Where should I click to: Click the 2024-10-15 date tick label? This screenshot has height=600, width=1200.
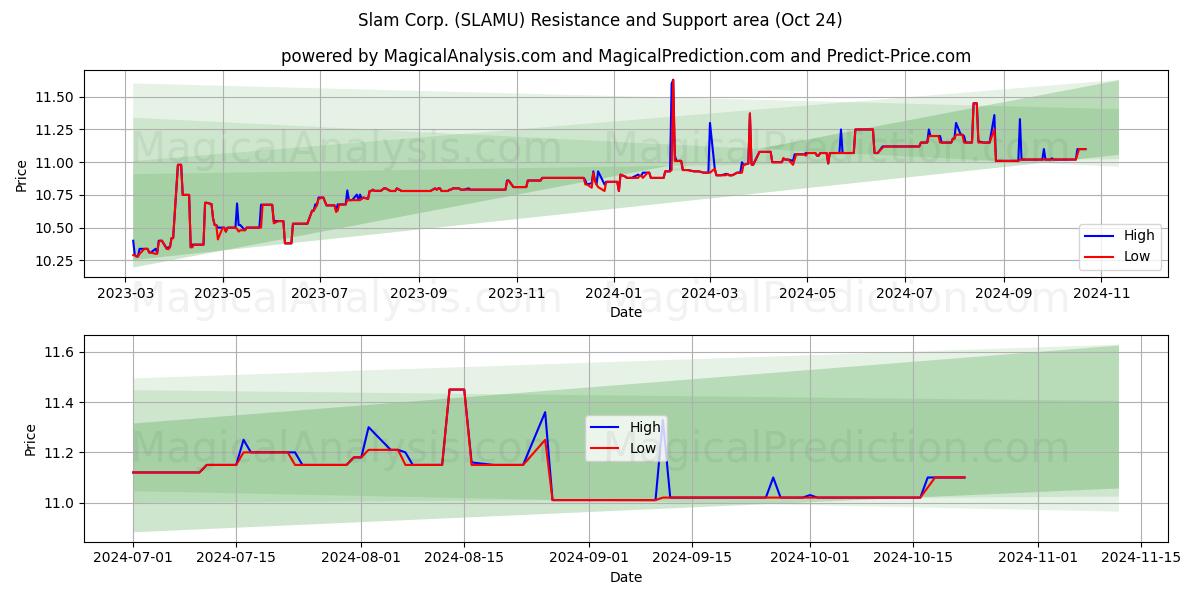912,559
